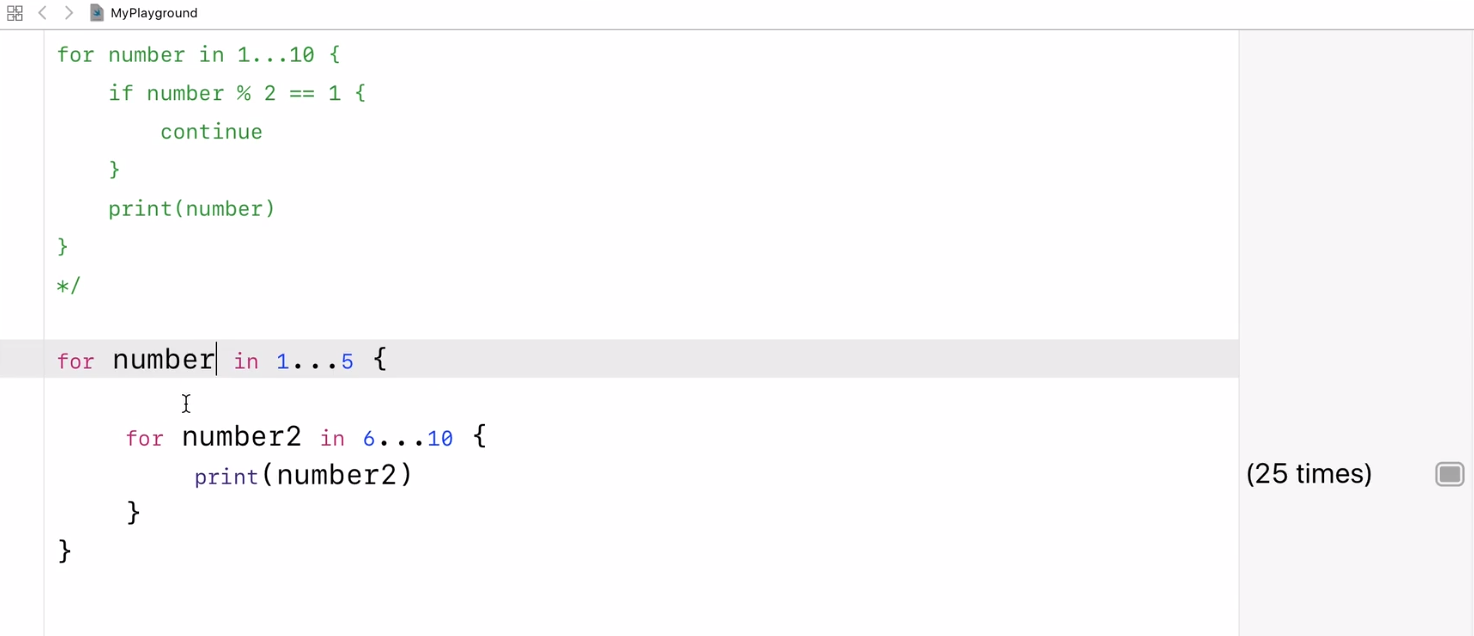The width and height of the screenshot is (1474, 636).
Task: Click the commented for number in 1...10 line
Action: pyautogui.click(x=199, y=55)
